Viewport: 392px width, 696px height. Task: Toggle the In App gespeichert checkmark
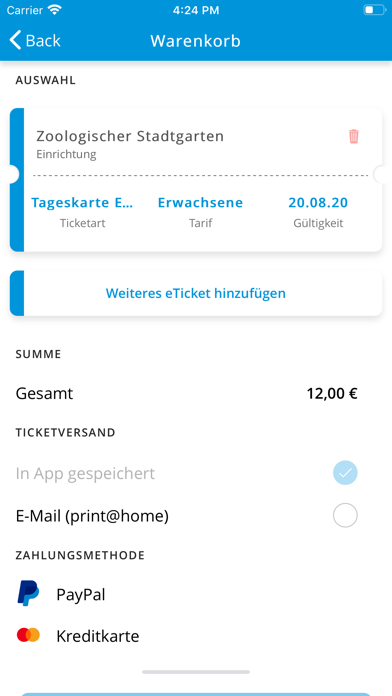[345, 473]
